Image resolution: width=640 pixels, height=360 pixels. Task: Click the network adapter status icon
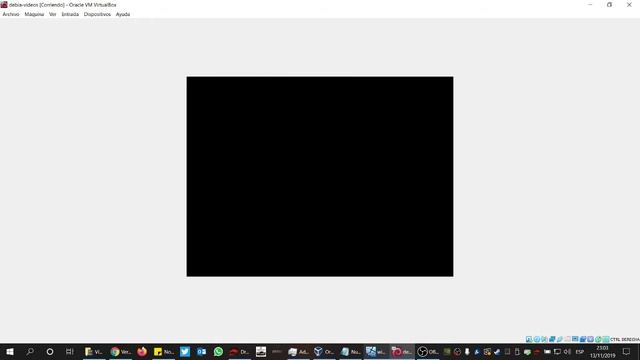[x=552, y=339]
